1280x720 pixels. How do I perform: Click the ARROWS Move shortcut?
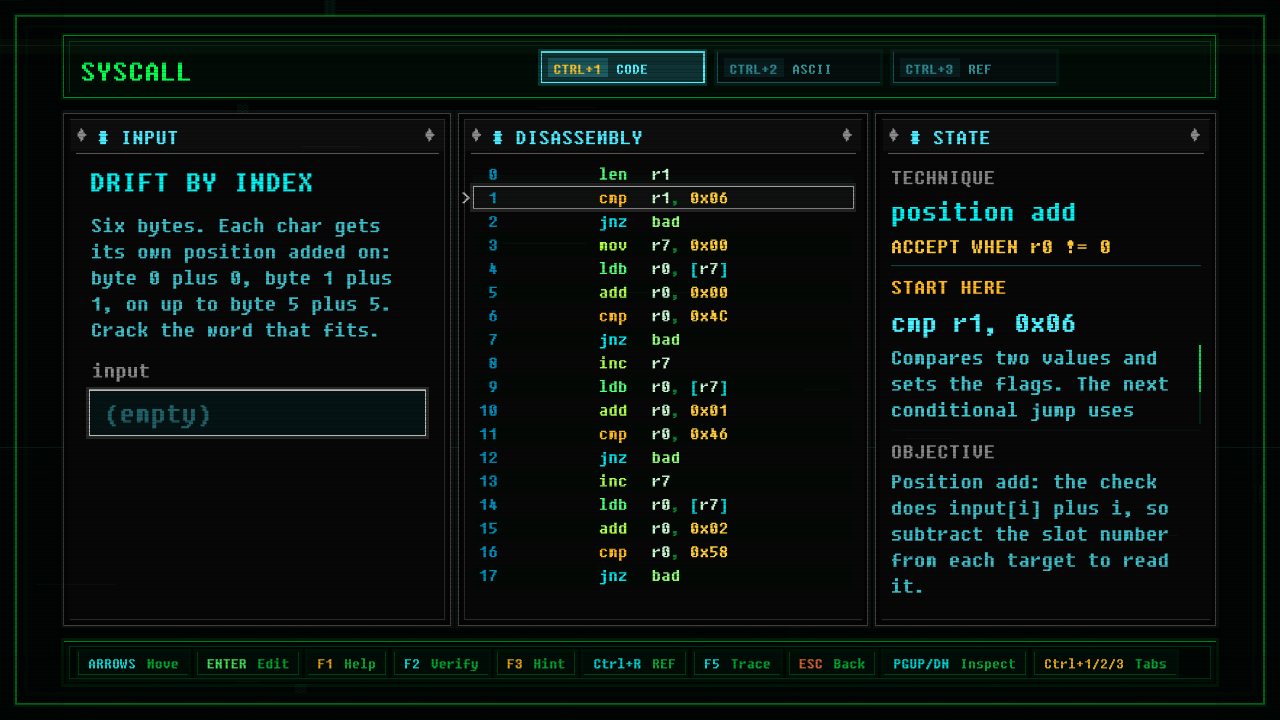point(133,664)
